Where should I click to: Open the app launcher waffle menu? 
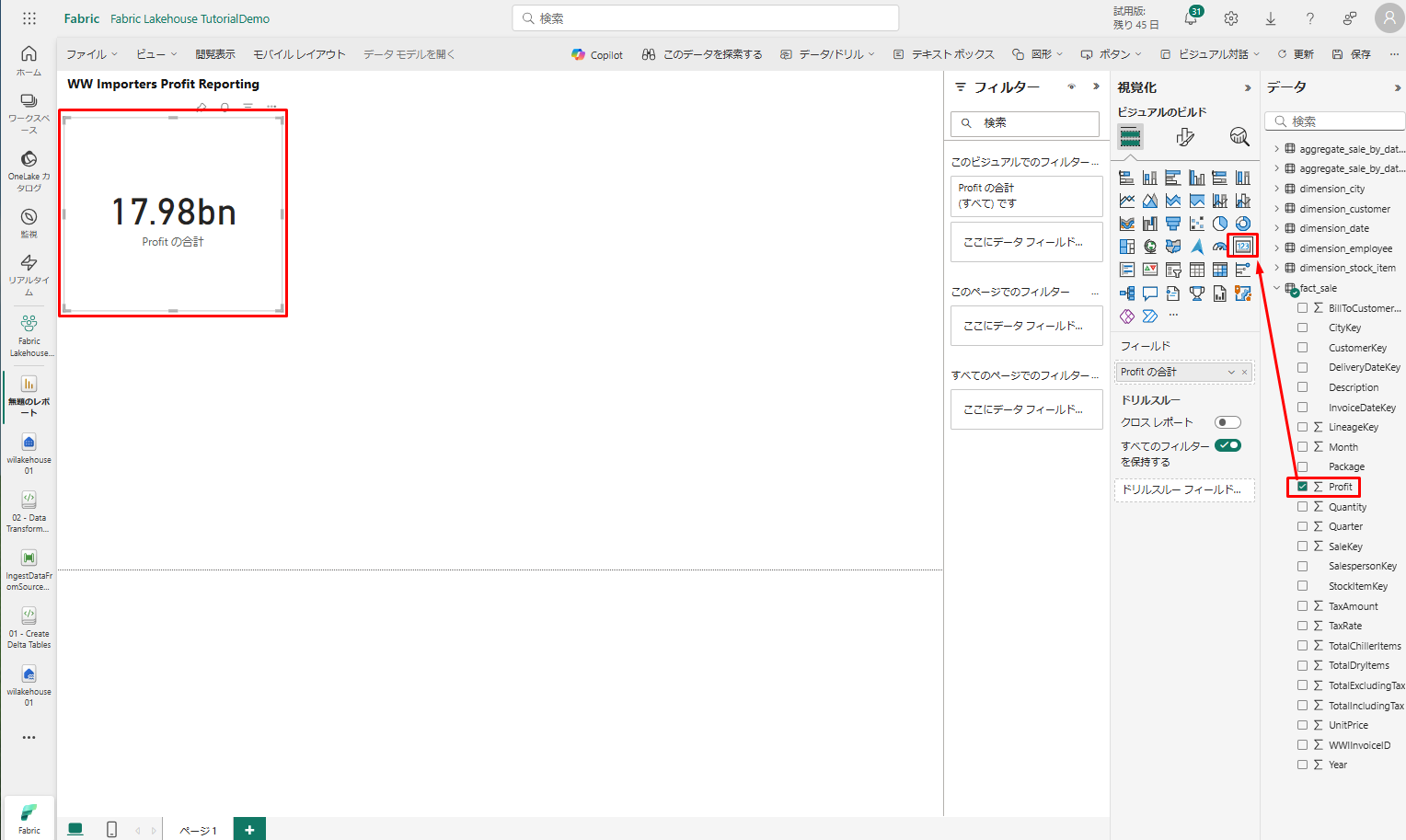tap(29, 18)
